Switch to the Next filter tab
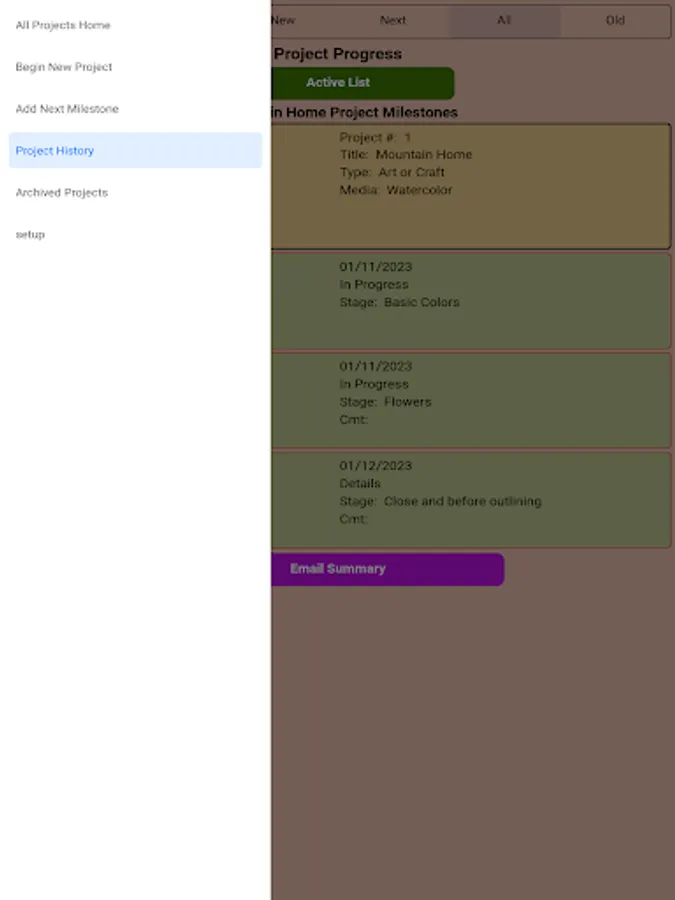 point(393,21)
